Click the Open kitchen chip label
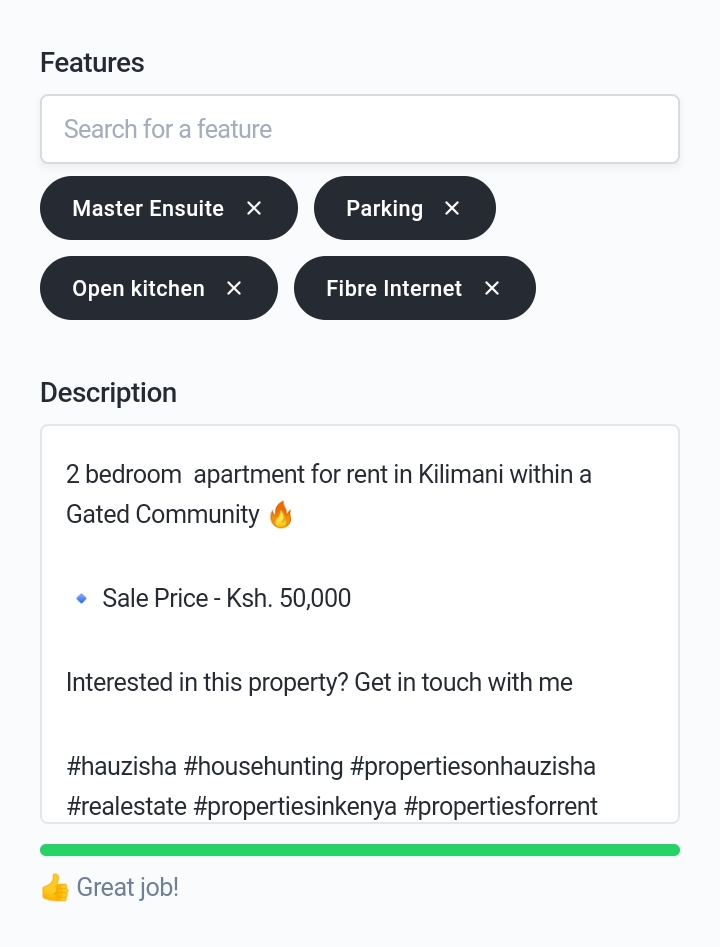720x947 pixels. 138,289
